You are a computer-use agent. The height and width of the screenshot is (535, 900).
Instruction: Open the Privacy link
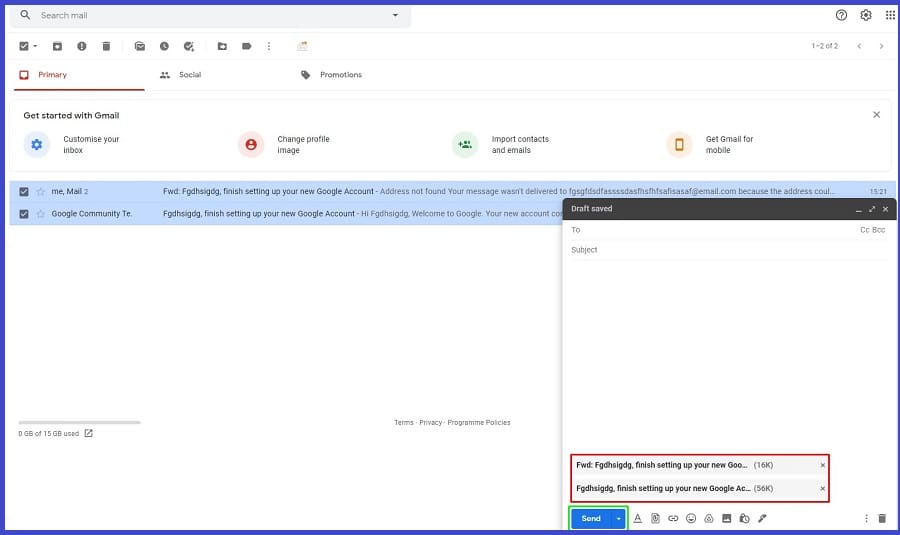point(430,422)
